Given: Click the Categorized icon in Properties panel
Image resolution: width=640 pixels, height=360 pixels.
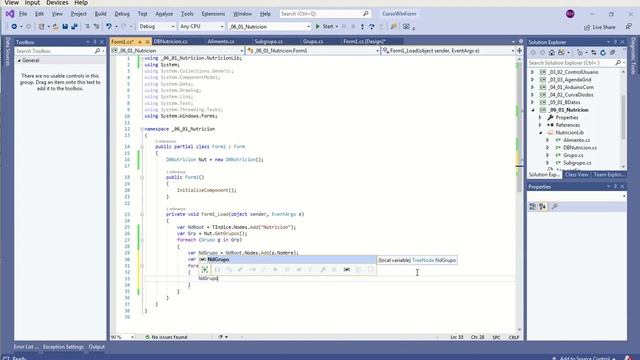Looking at the screenshot, I should [532, 207].
